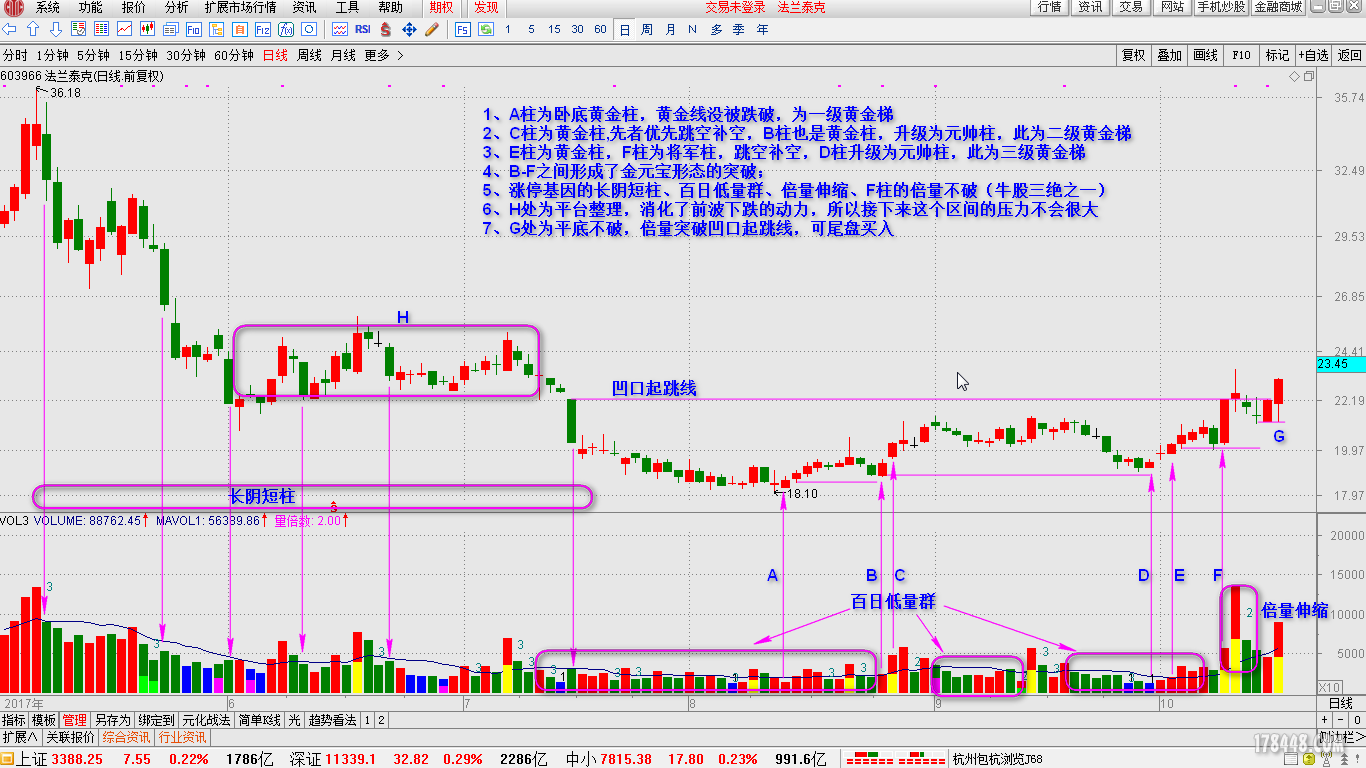Open the 综合资讯 tab
This screenshot has width=1366, height=768.
tap(126, 737)
